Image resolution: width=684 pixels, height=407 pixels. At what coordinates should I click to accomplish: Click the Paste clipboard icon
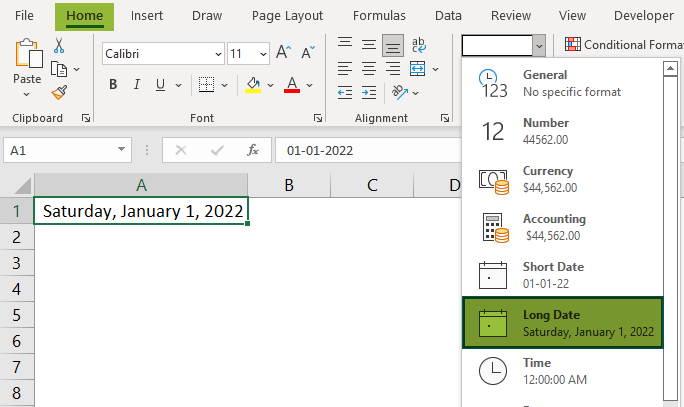pyautogui.click(x=29, y=53)
